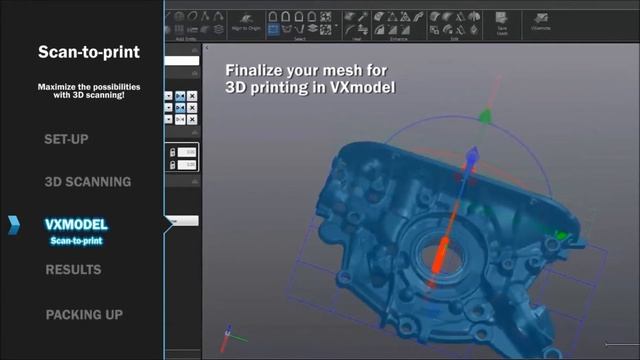Click the Align to Origin tool
The height and width of the screenshot is (360, 640).
[246, 22]
